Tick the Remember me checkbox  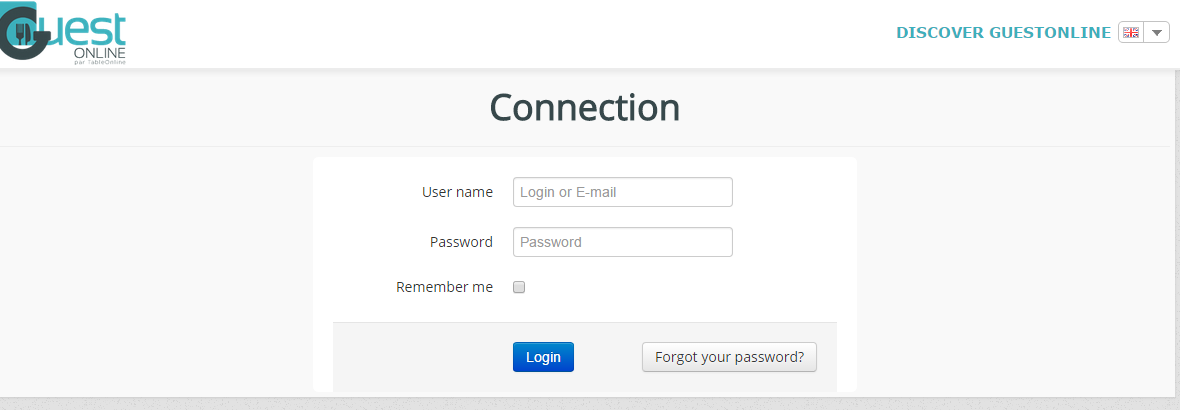coord(519,288)
